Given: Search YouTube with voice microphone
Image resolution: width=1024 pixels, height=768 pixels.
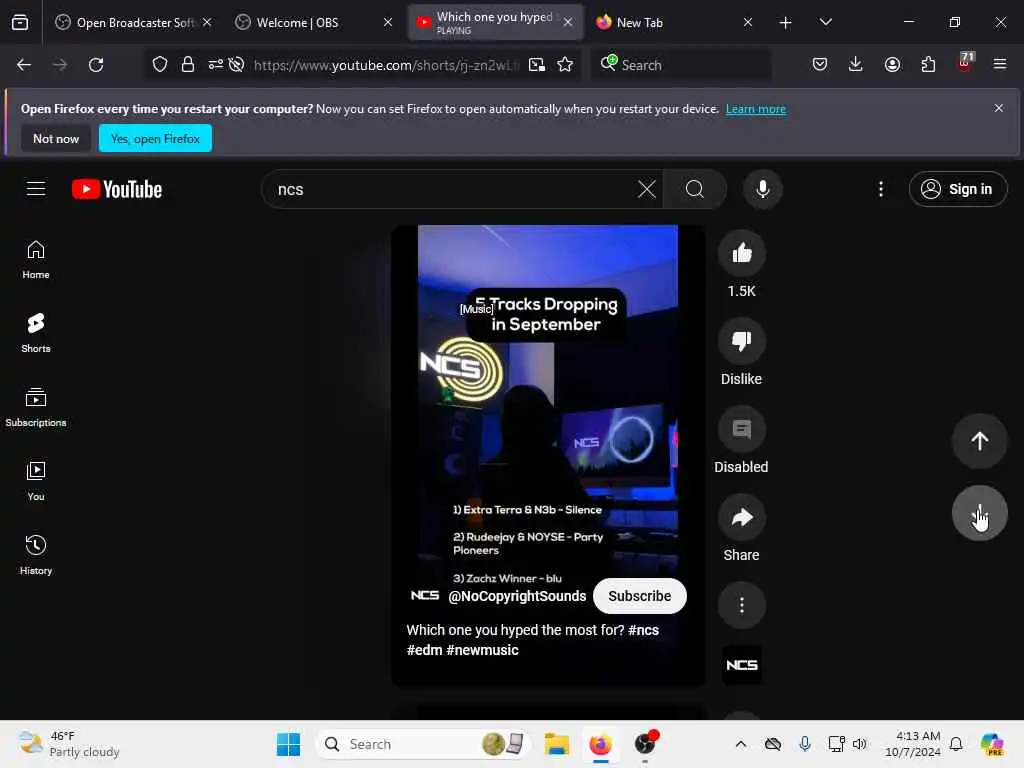Looking at the screenshot, I should point(762,189).
